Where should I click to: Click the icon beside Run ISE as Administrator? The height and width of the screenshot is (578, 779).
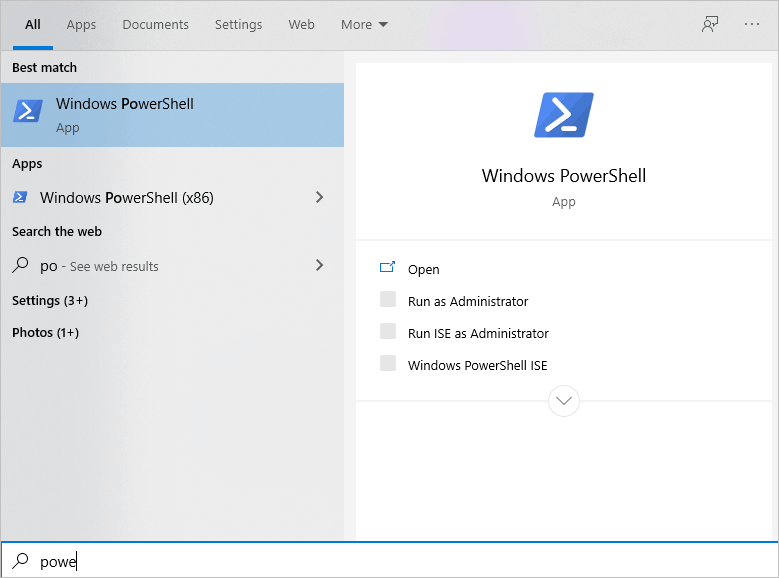point(388,331)
